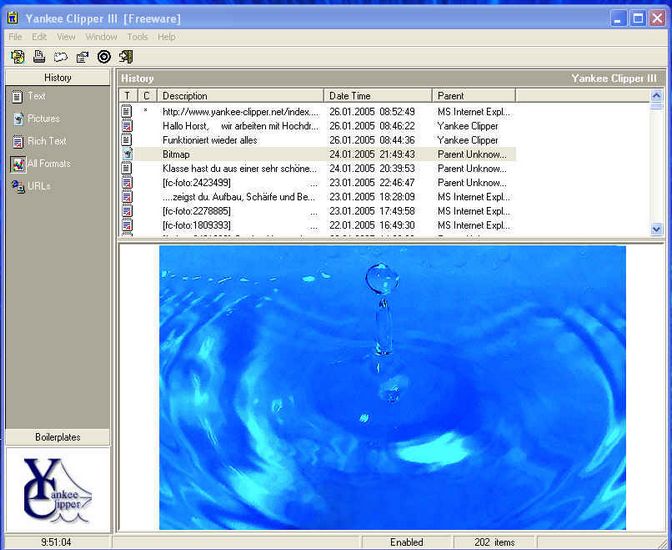
Task: Click the cloud-shaped toolbar icon
Action: click(60, 57)
